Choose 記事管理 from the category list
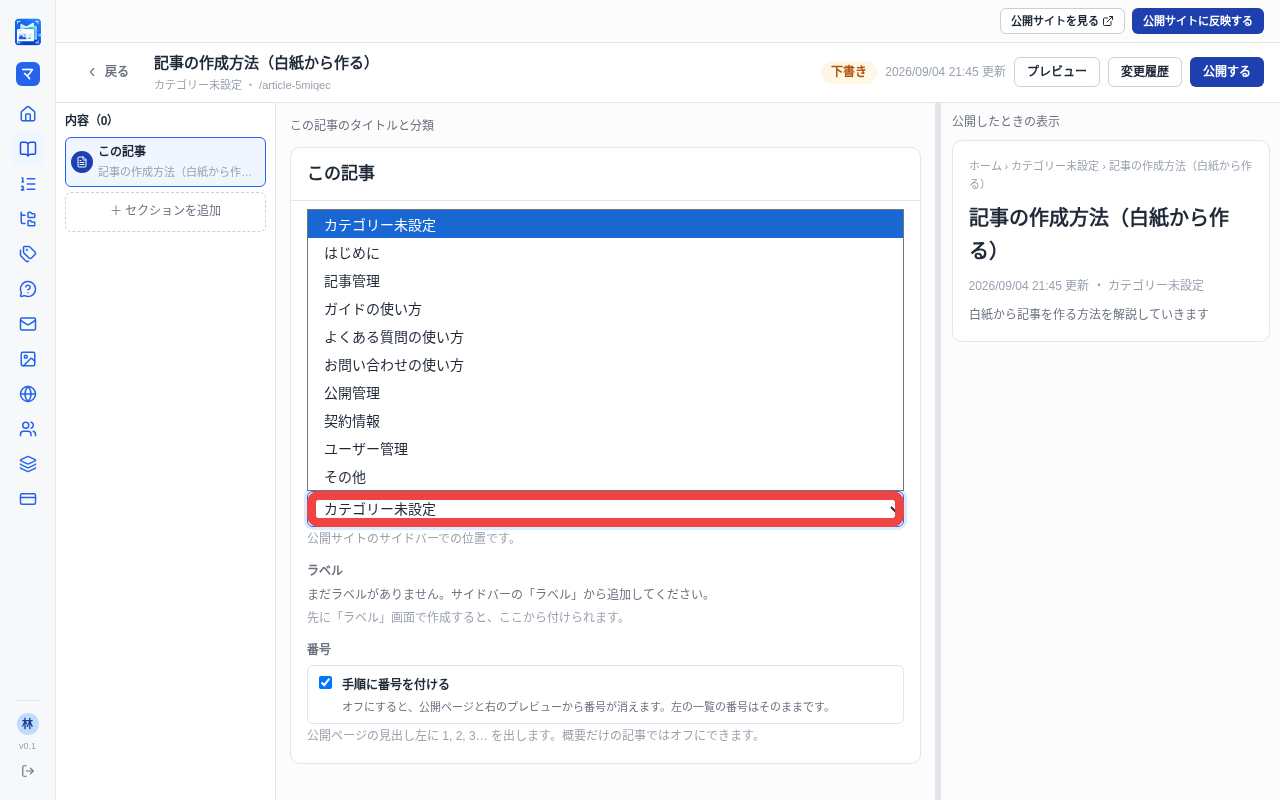The image size is (1280, 800). (606, 281)
